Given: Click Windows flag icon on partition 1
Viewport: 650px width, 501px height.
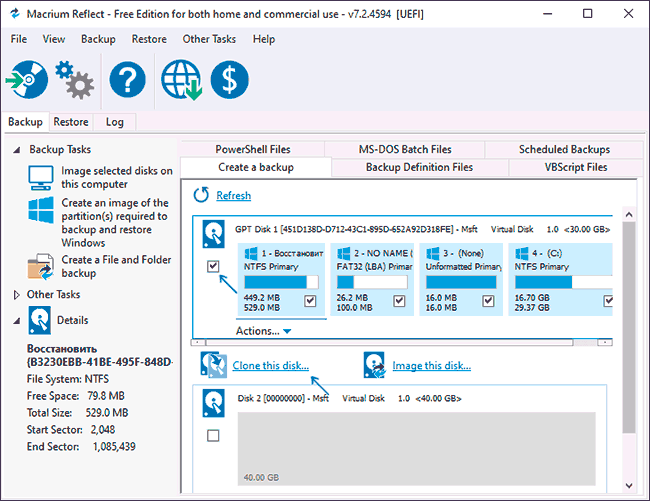Looking at the screenshot, I should (251, 254).
